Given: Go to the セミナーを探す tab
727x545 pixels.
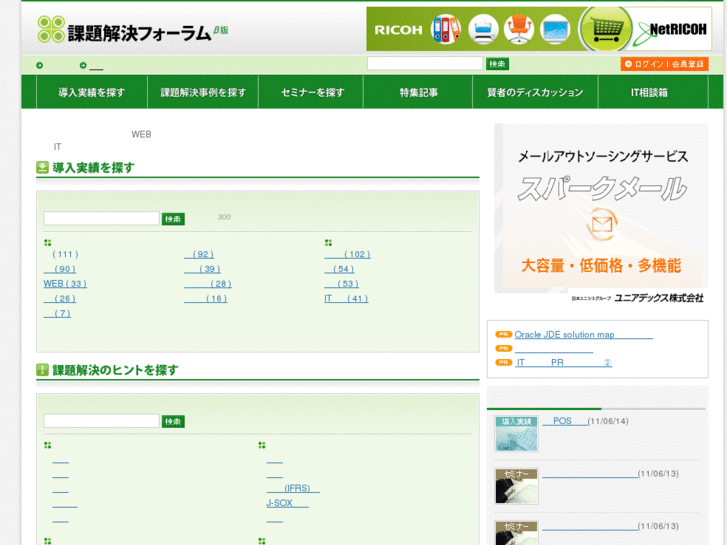Looking at the screenshot, I should coord(312,93).
